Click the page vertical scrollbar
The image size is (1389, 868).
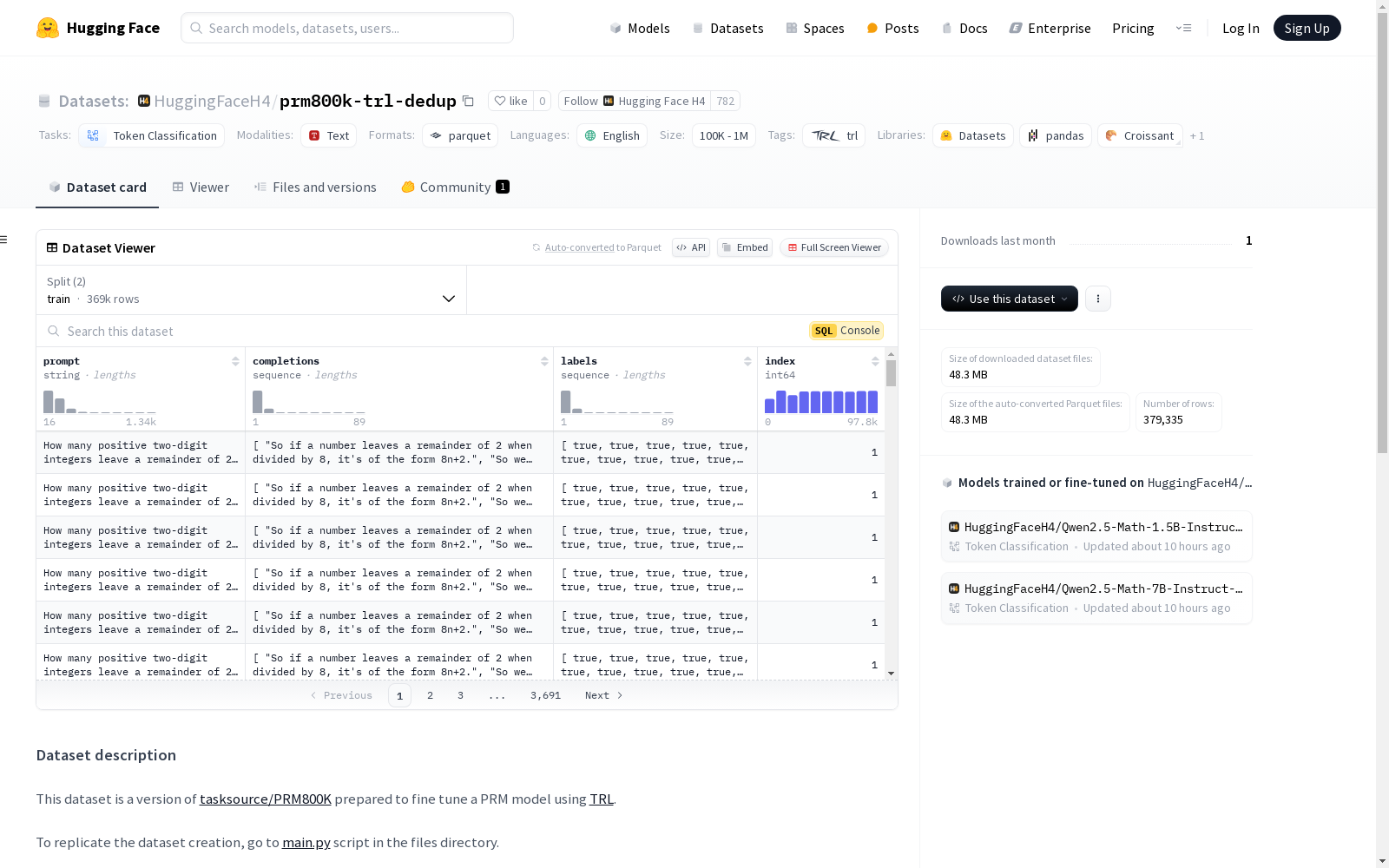(1382, 234)
